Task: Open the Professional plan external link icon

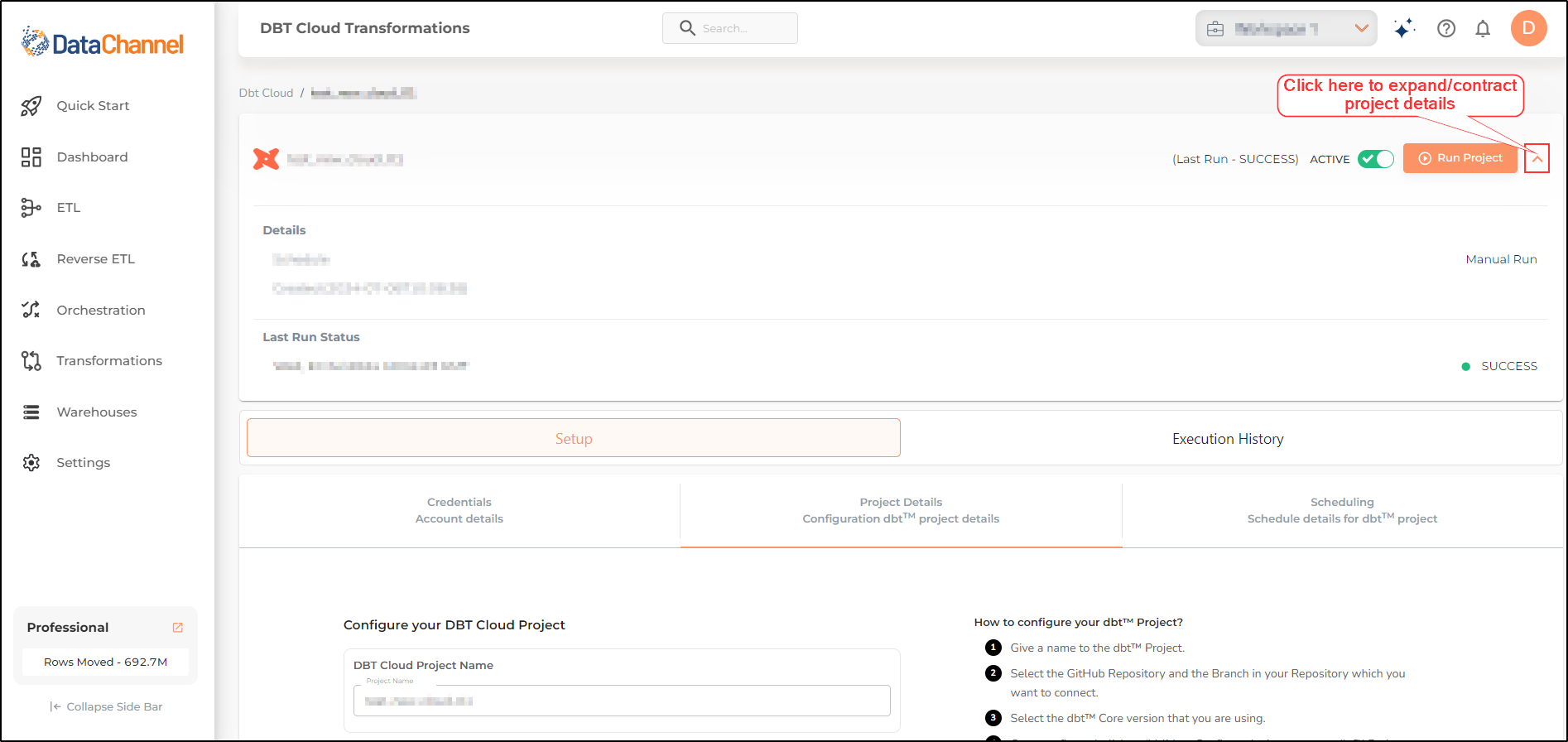Action: coord(177,628)
